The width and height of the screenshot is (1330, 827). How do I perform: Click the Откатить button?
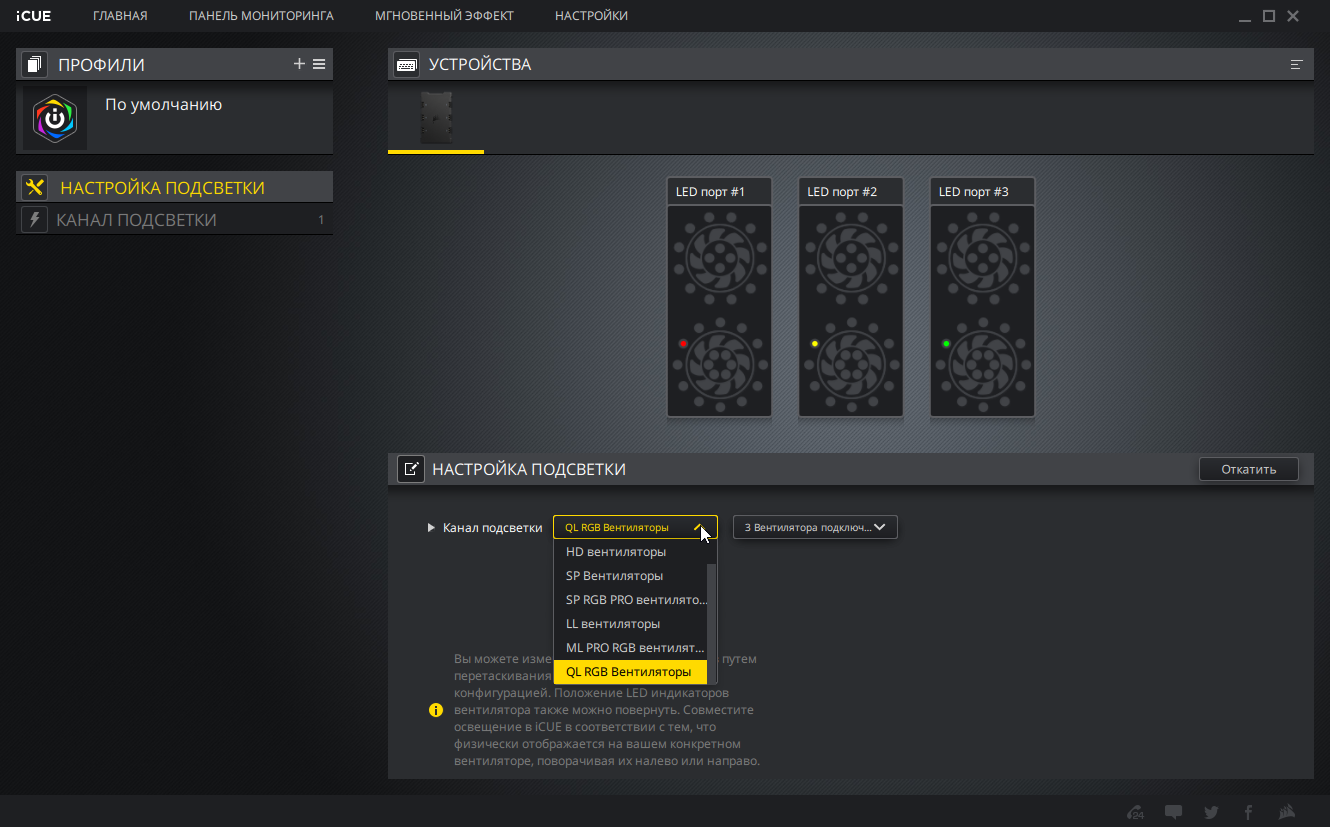(1249, 469)
